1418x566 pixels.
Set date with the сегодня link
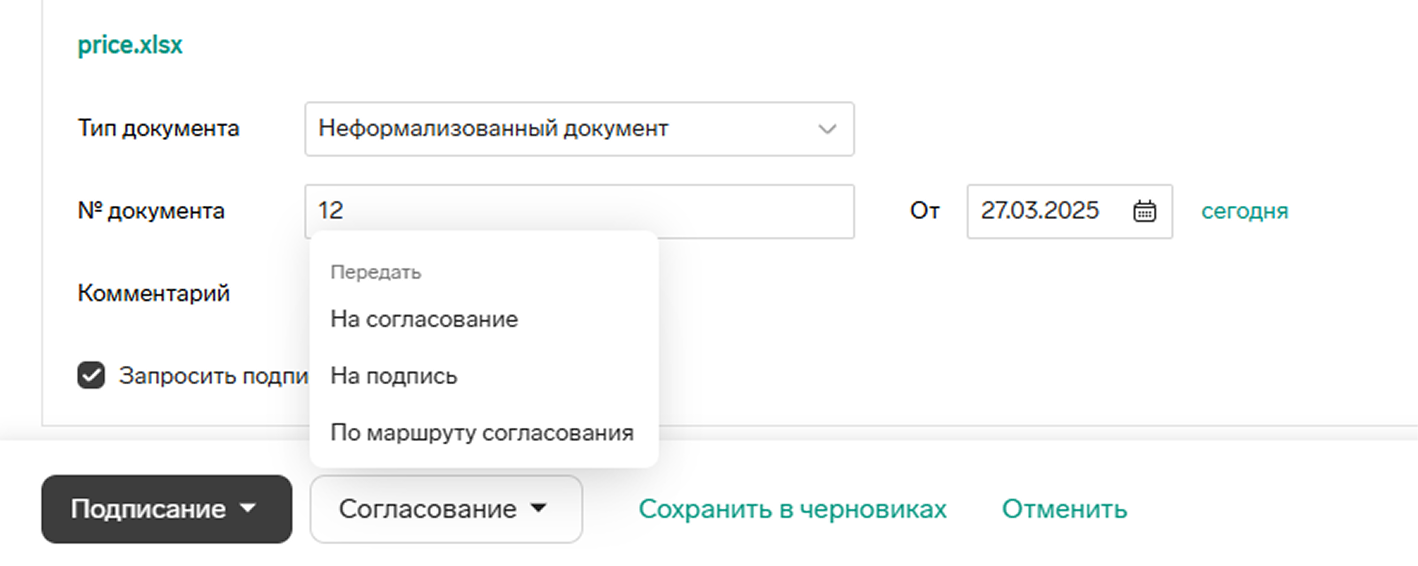[1244, 211]
